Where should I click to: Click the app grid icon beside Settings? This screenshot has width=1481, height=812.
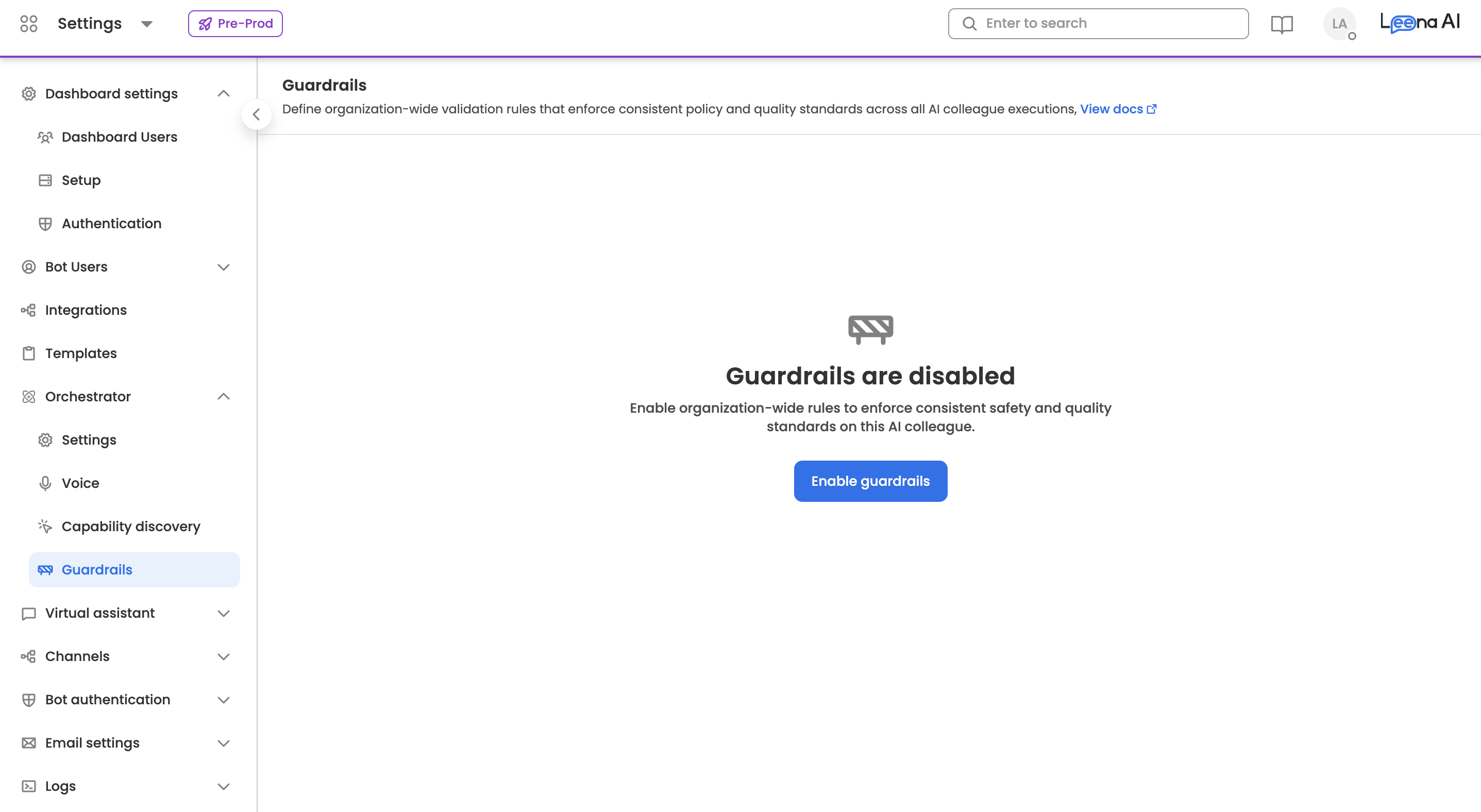[x=28, y=24]
